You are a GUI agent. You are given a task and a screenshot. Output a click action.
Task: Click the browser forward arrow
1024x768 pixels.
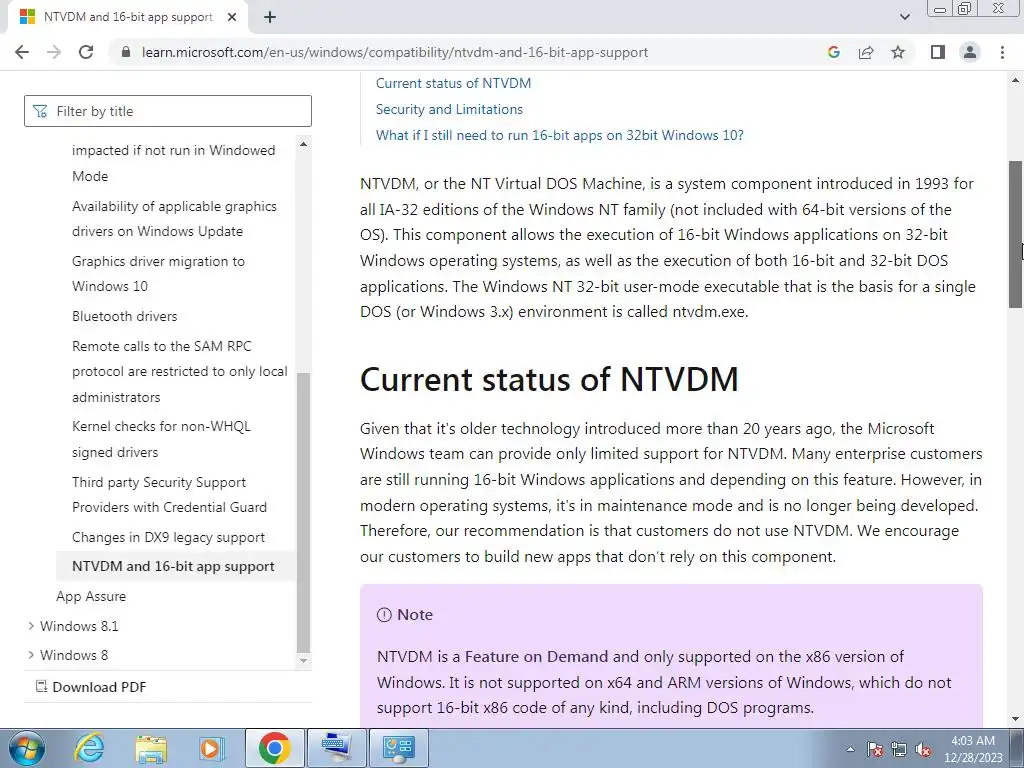pyautogui.click(x=54, y=52)
